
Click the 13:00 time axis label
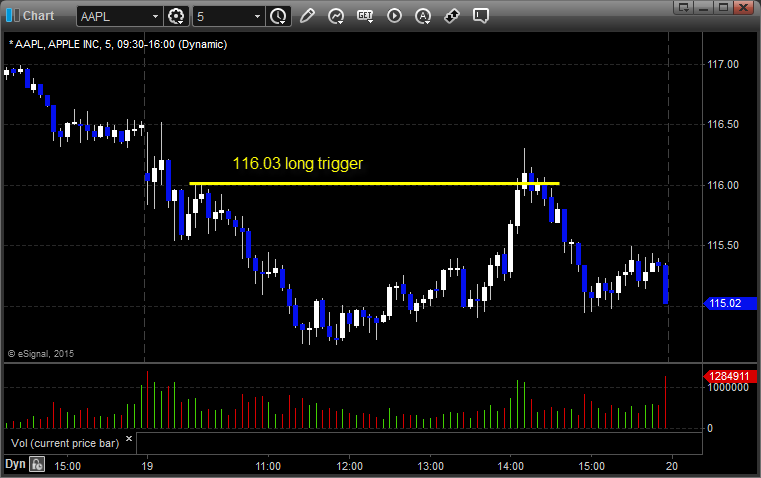coord(430,466)
